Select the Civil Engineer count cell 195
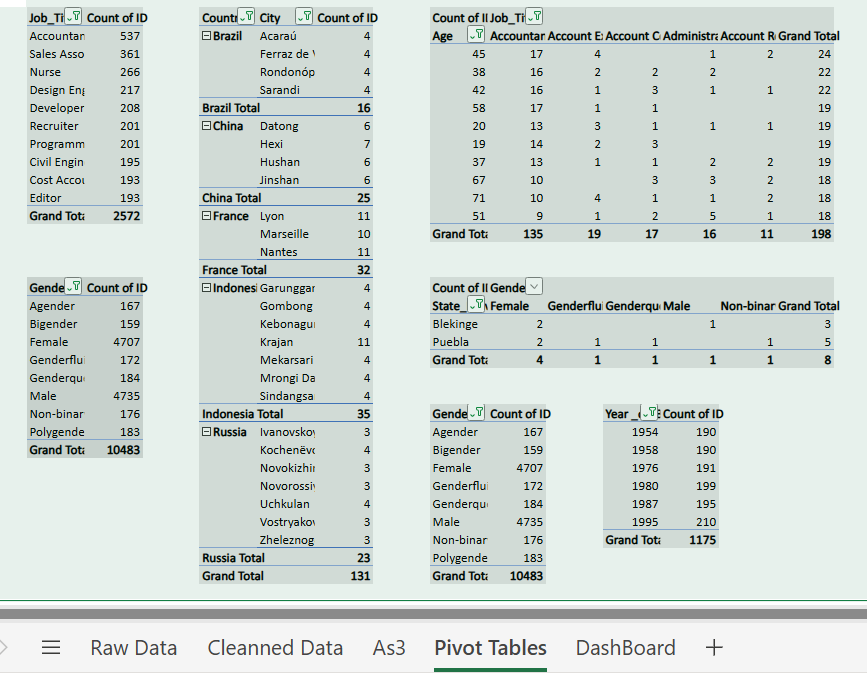867x681 pixels. point(114,162)
